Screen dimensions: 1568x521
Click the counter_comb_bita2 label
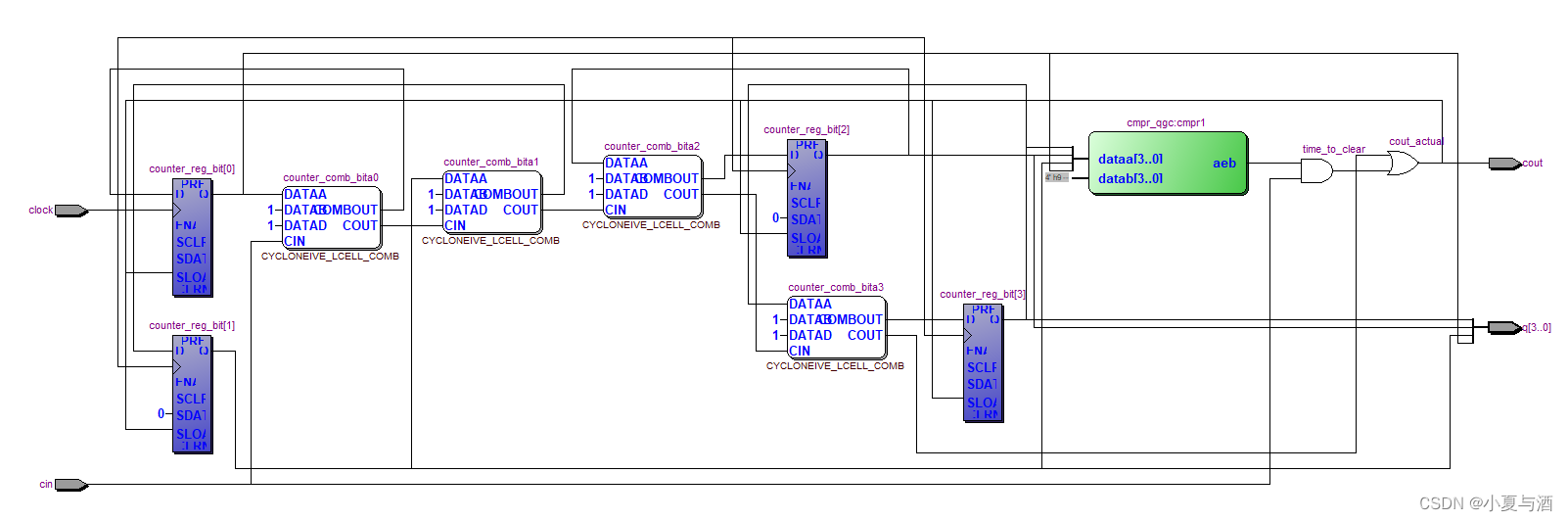click(x=652, y=146)
